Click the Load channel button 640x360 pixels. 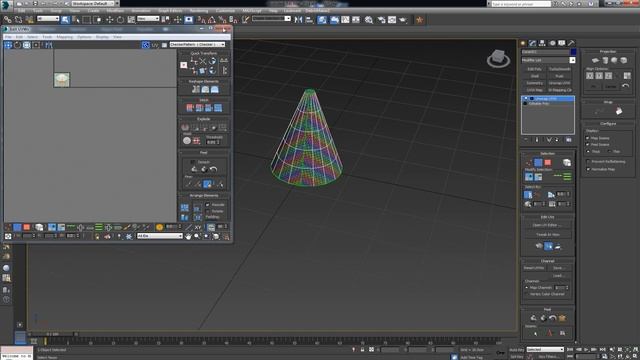pyautogui.click(x=559, y=276)
